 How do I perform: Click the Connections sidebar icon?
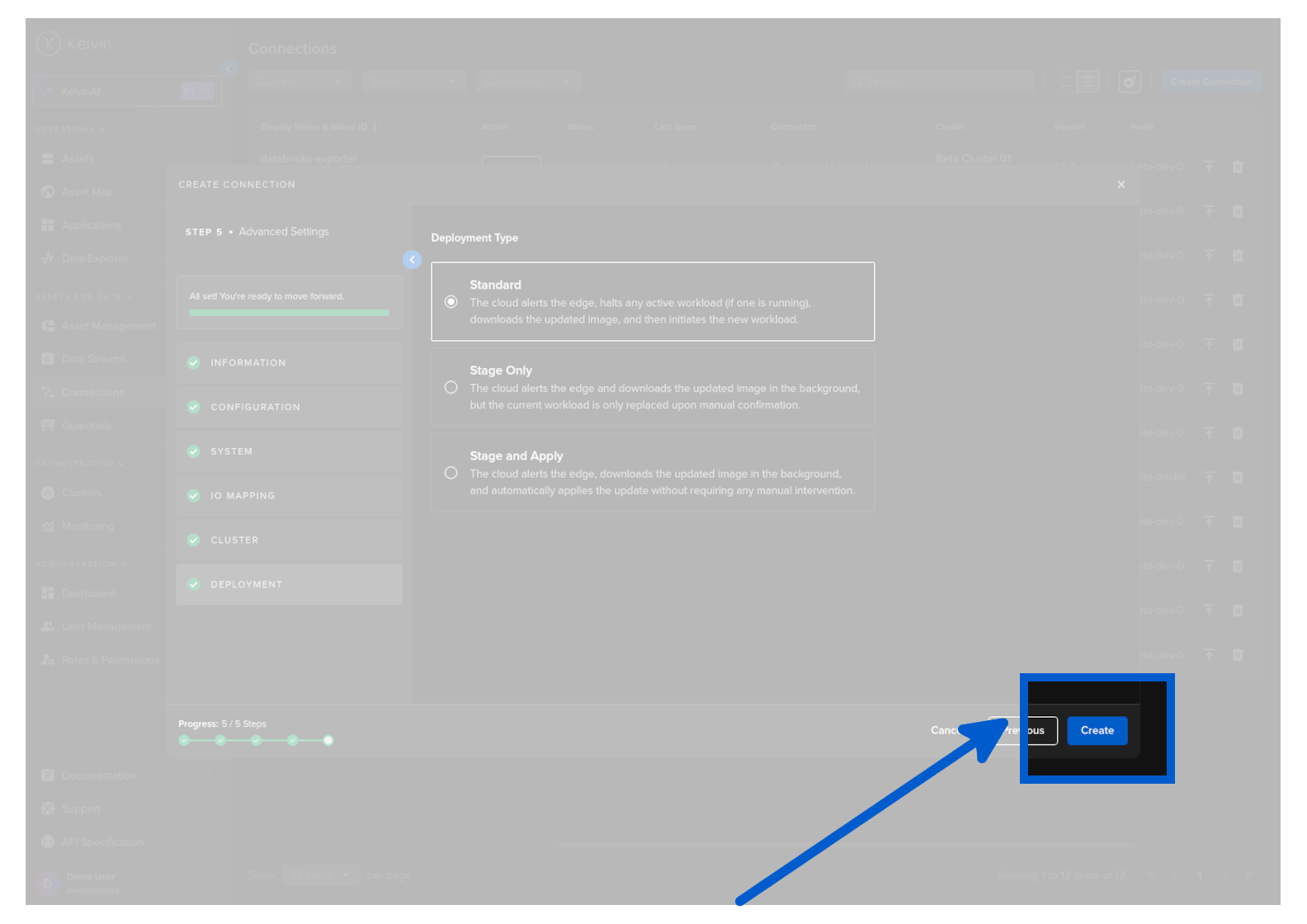pyautogui.click(x=48, y=393)
